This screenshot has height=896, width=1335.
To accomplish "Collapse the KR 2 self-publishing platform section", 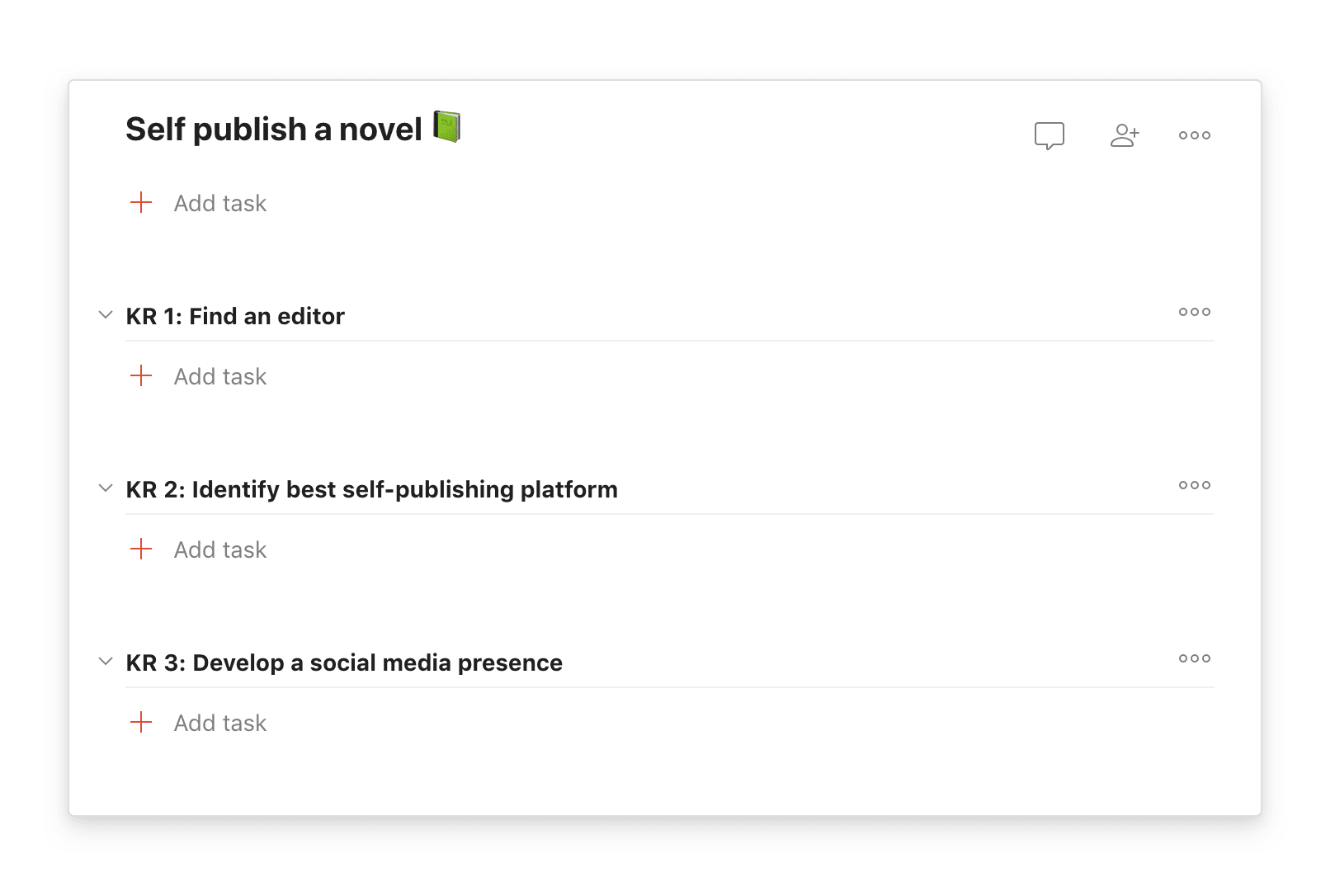I will tap(105, 487).
